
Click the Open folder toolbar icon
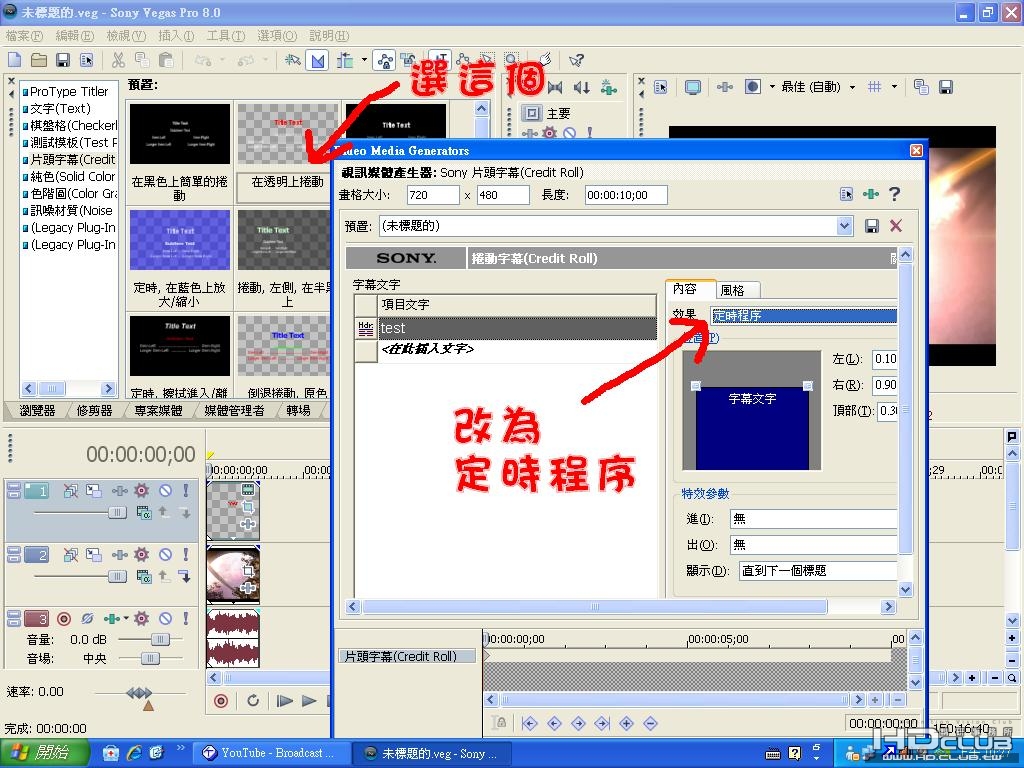(39, 61)
